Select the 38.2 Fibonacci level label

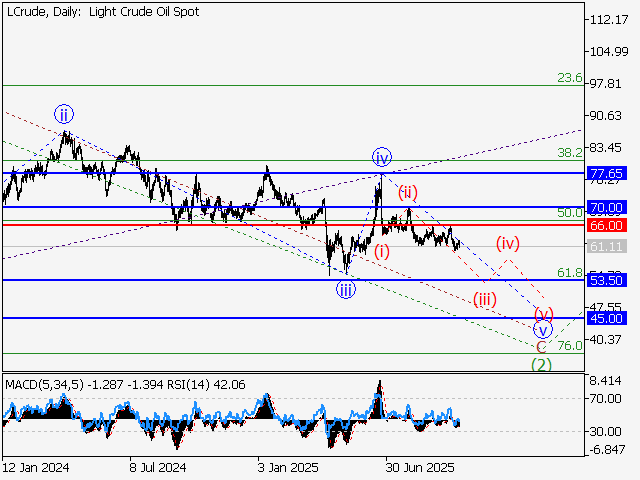point(569,152)
